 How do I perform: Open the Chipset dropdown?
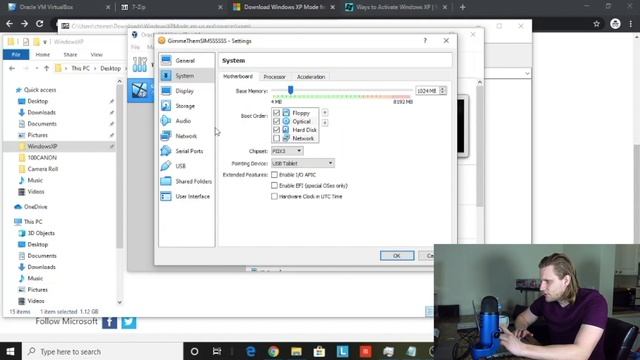[287, 151]
